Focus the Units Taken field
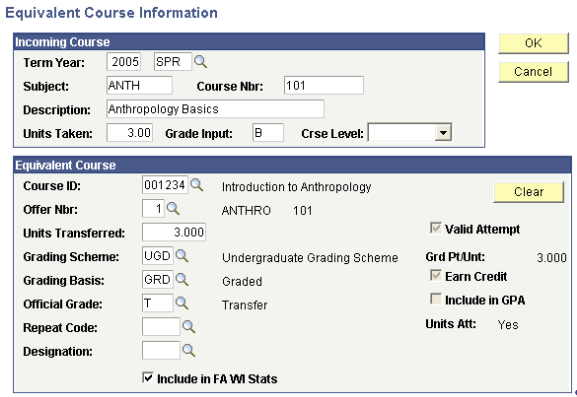 pos(130,132)
